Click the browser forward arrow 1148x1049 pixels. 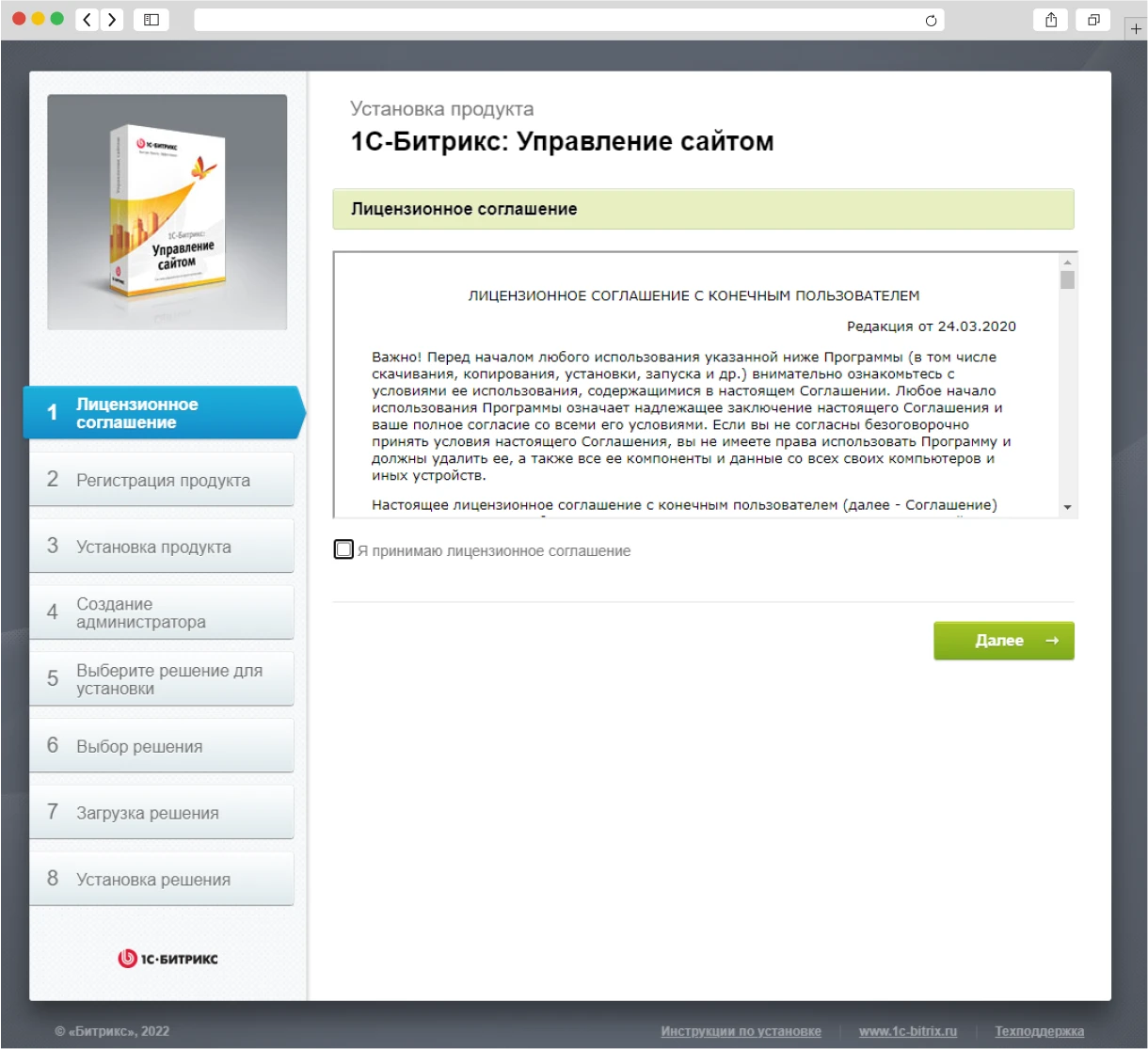tap(112, 19)
